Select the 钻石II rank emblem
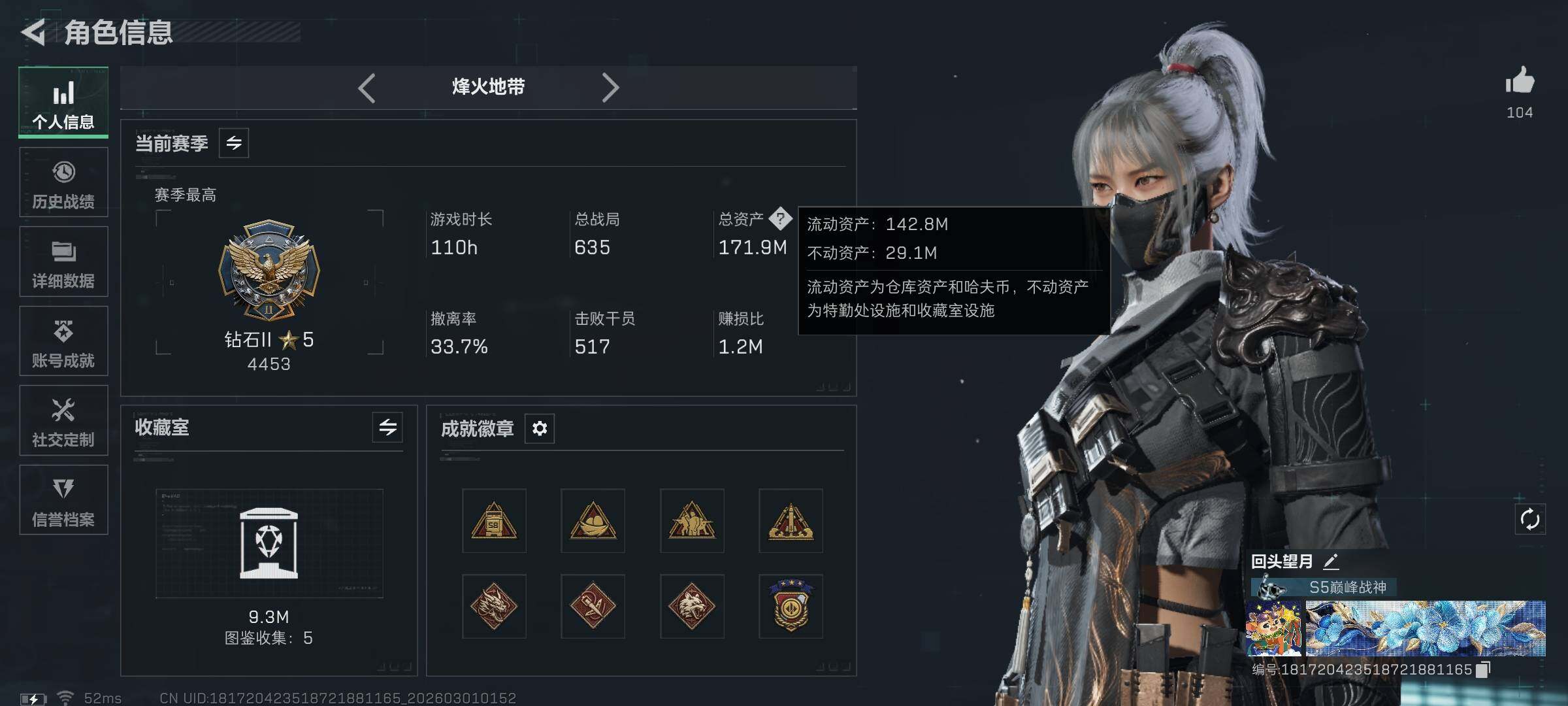The image size is (1568, 706). tap(269, 270)
